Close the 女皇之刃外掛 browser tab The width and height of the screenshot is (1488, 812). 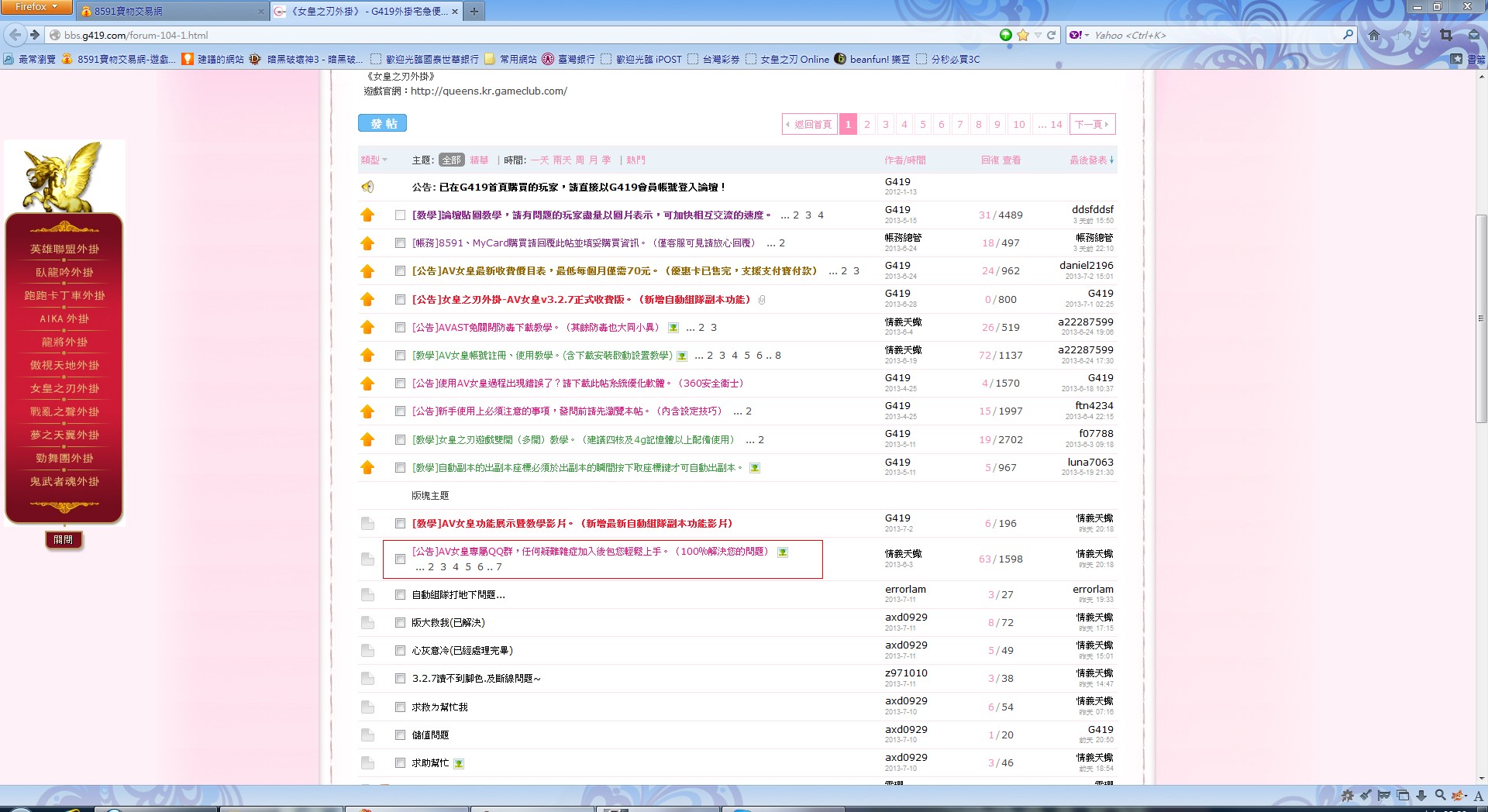click(455, 11)
